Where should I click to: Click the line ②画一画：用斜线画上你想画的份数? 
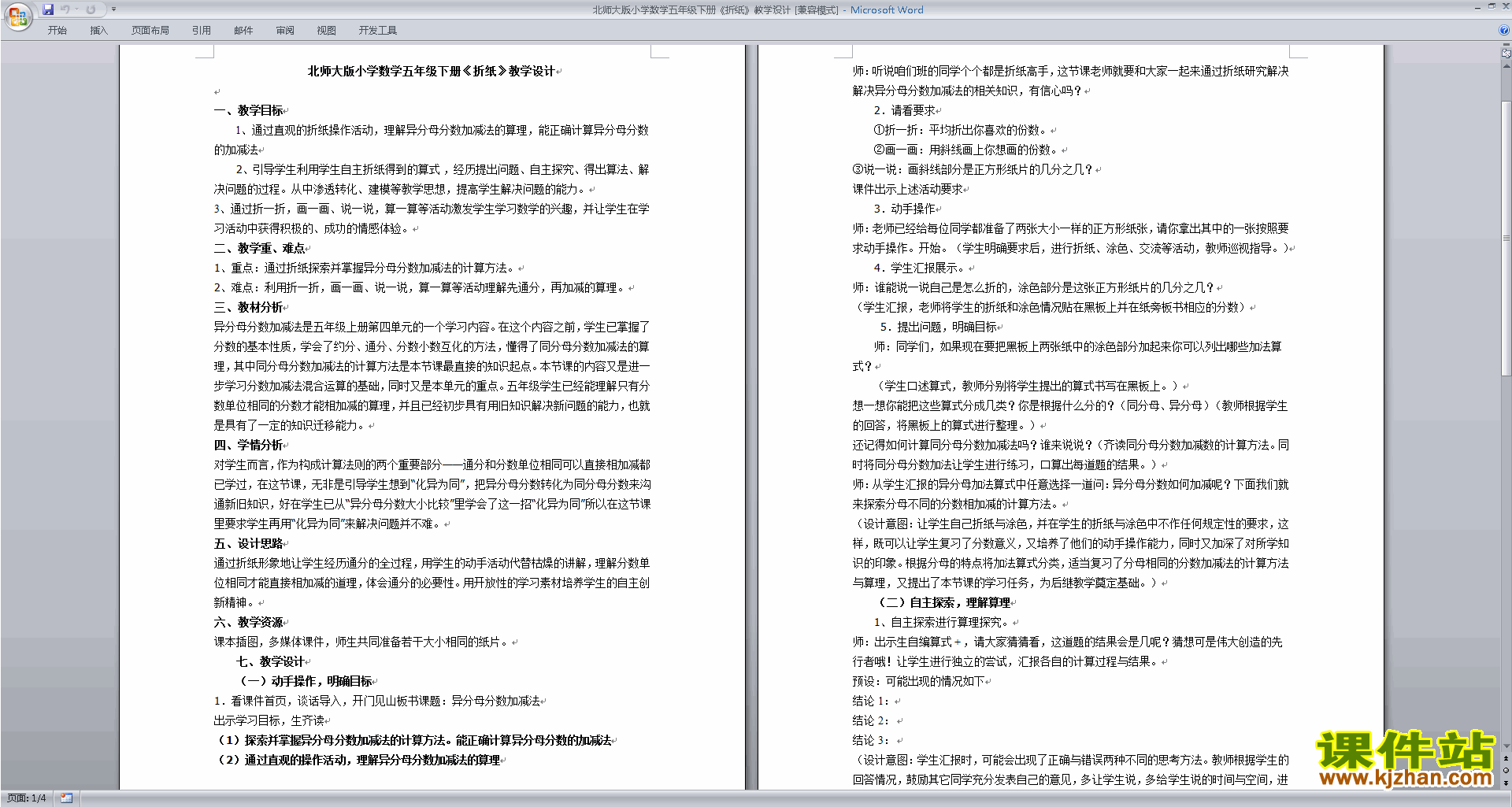[965, 150]
